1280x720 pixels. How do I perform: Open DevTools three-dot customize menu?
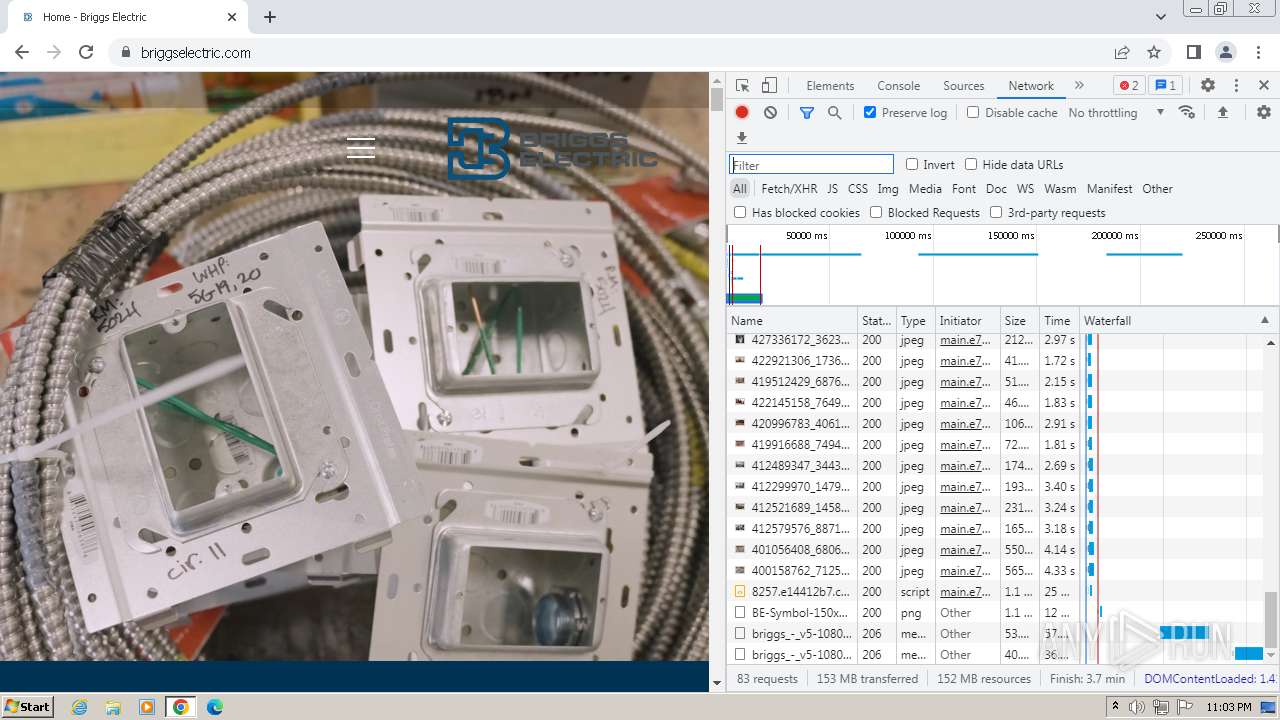click(1236, 86)
